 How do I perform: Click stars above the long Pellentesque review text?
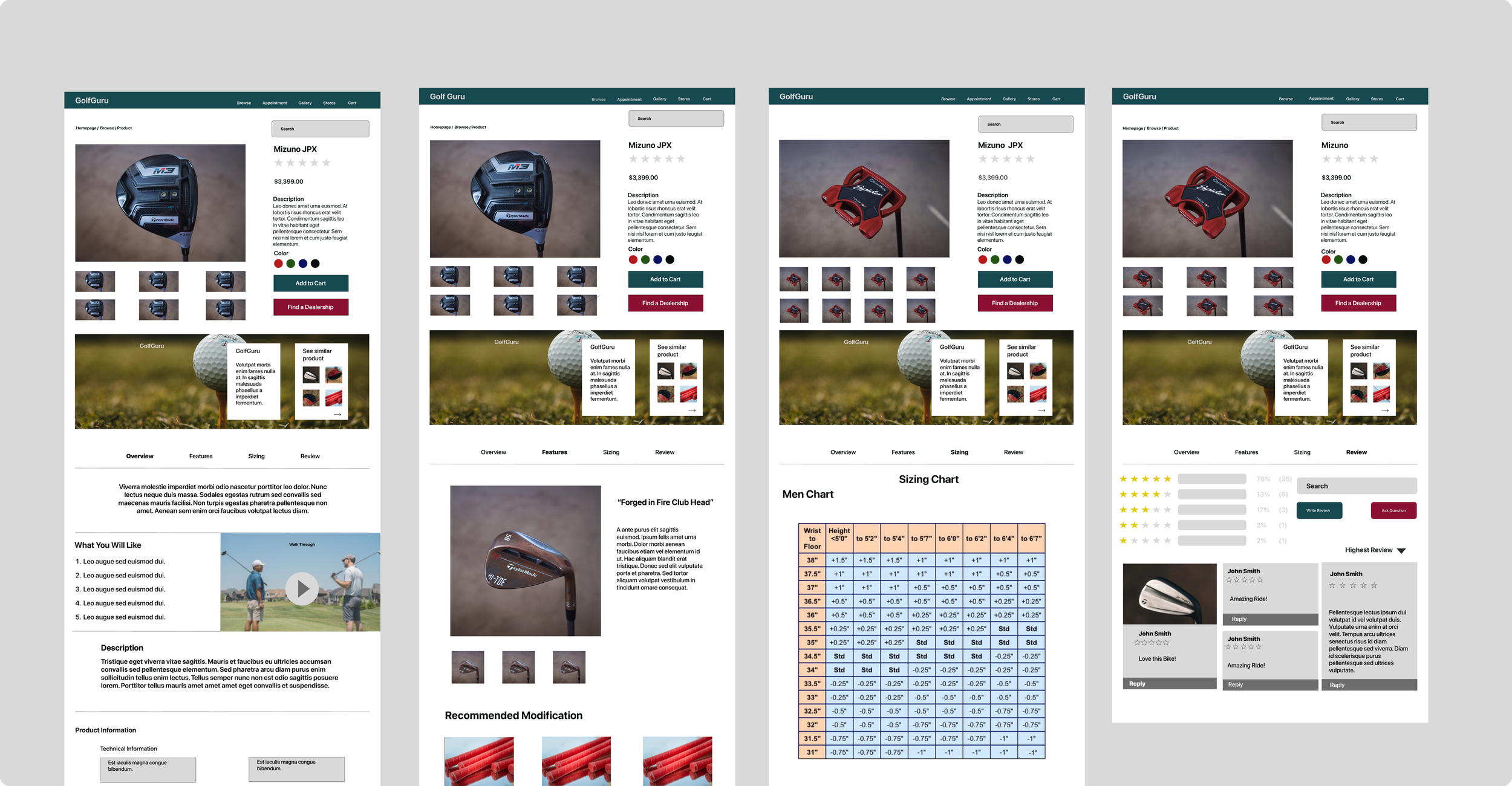pyautogui.click(x=1352, y=585)
